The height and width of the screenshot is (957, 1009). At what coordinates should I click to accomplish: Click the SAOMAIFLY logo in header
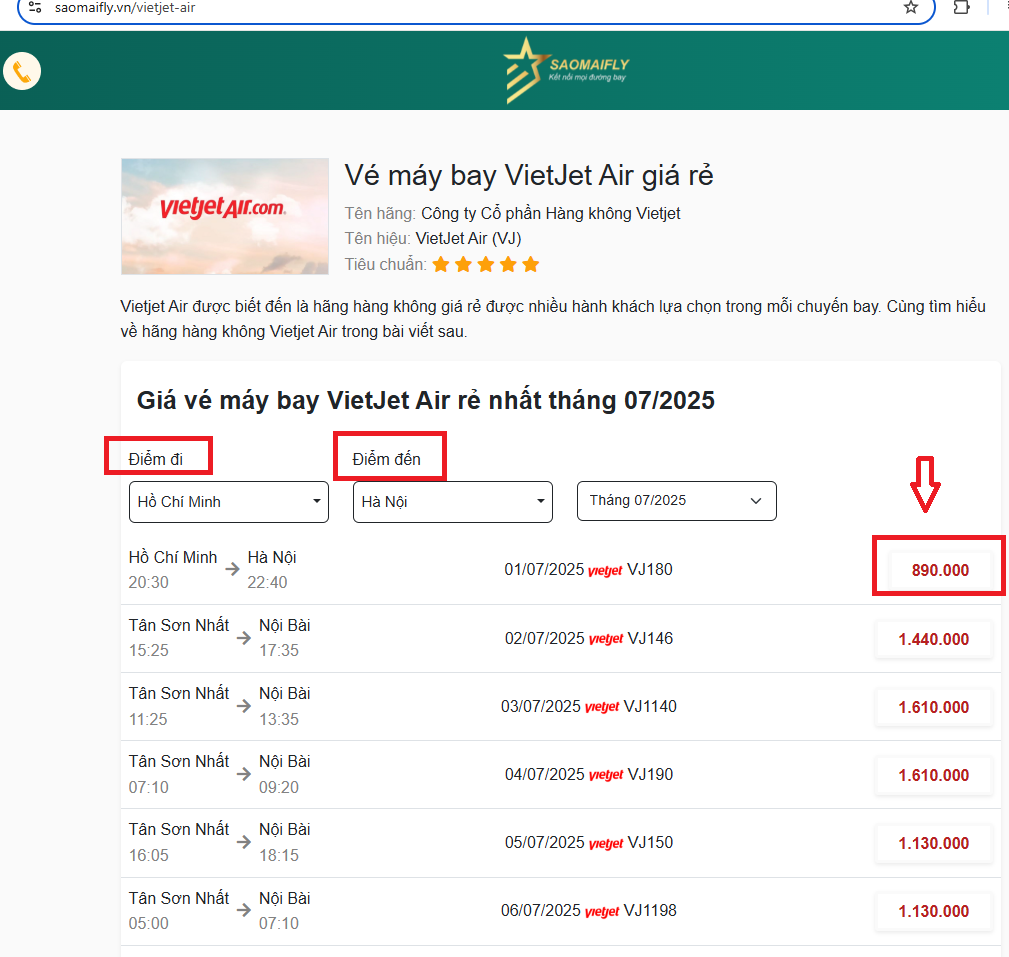566,71
